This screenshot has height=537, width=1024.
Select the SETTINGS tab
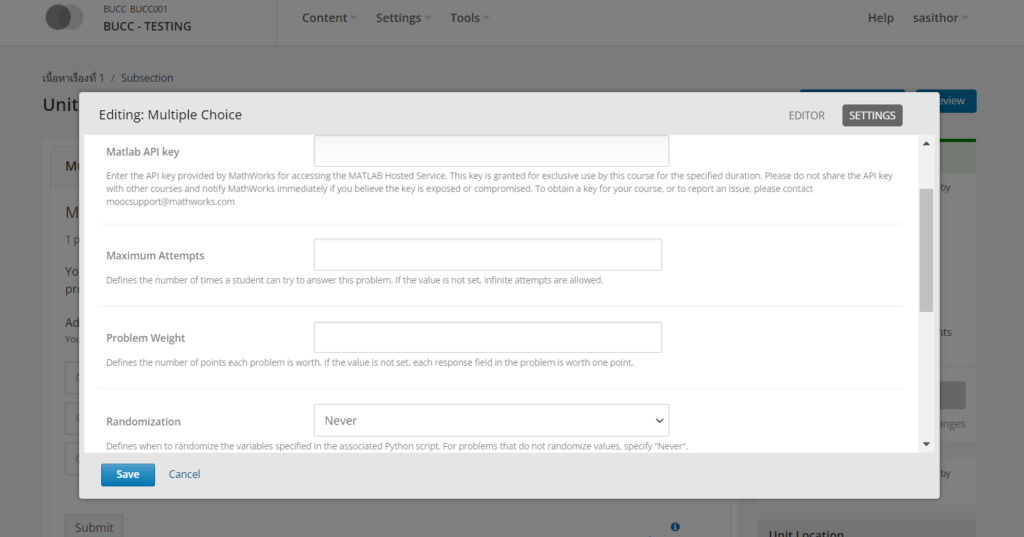pyautogui.click(x=872, y=116)
